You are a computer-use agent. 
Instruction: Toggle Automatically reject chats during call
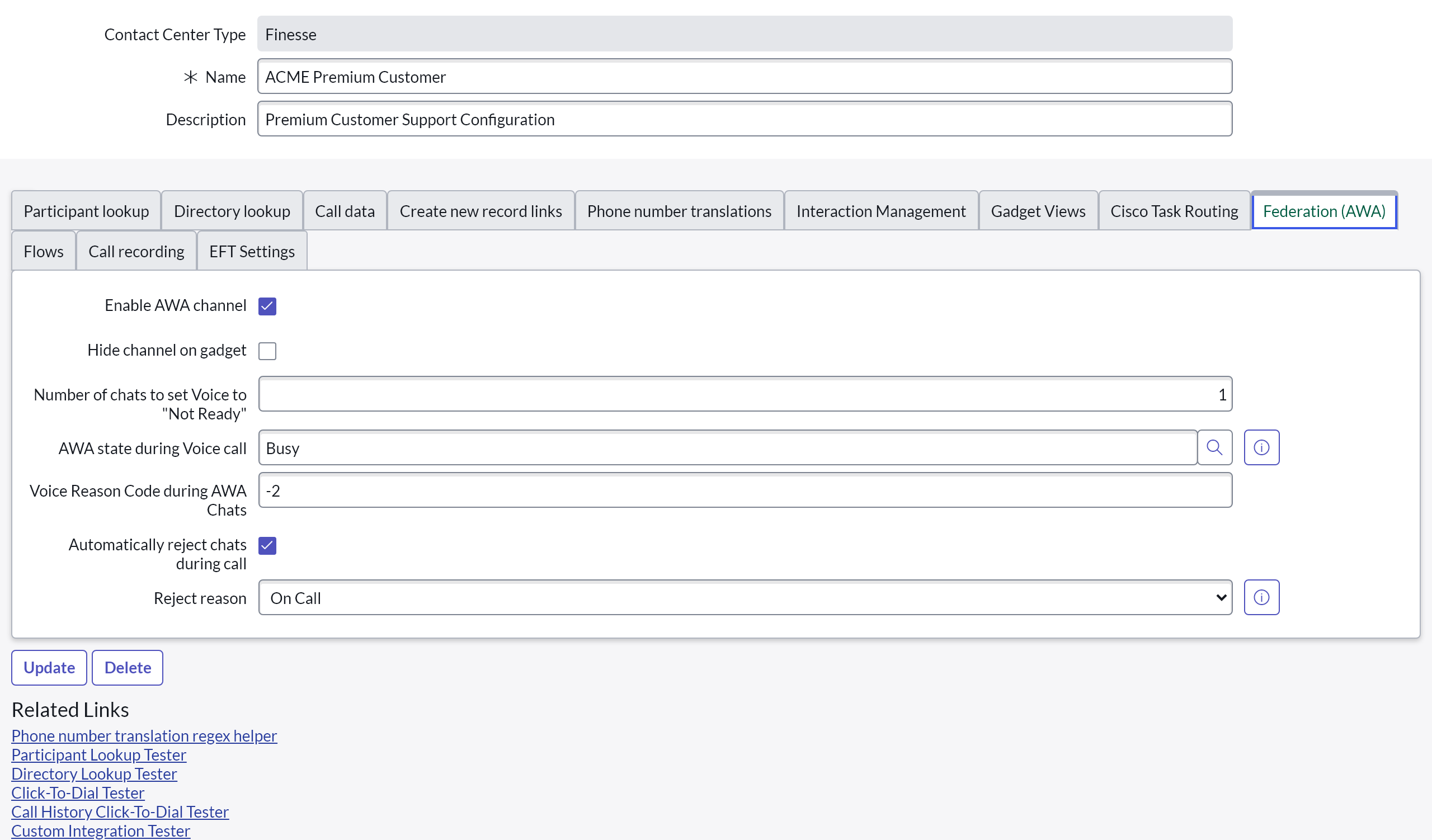pos(267,545)
